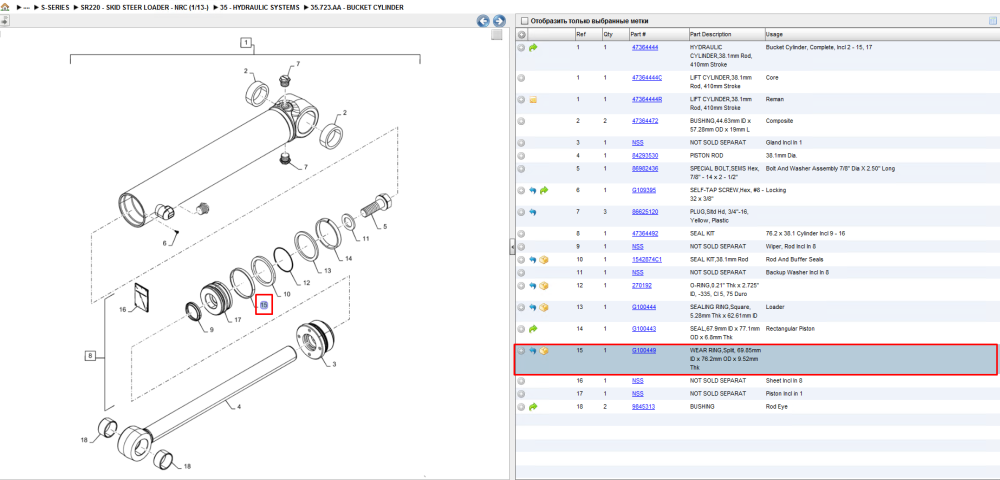Sort by the Usage column header
This screenshot has height=480, width=1000.
[x=880, y=34]
